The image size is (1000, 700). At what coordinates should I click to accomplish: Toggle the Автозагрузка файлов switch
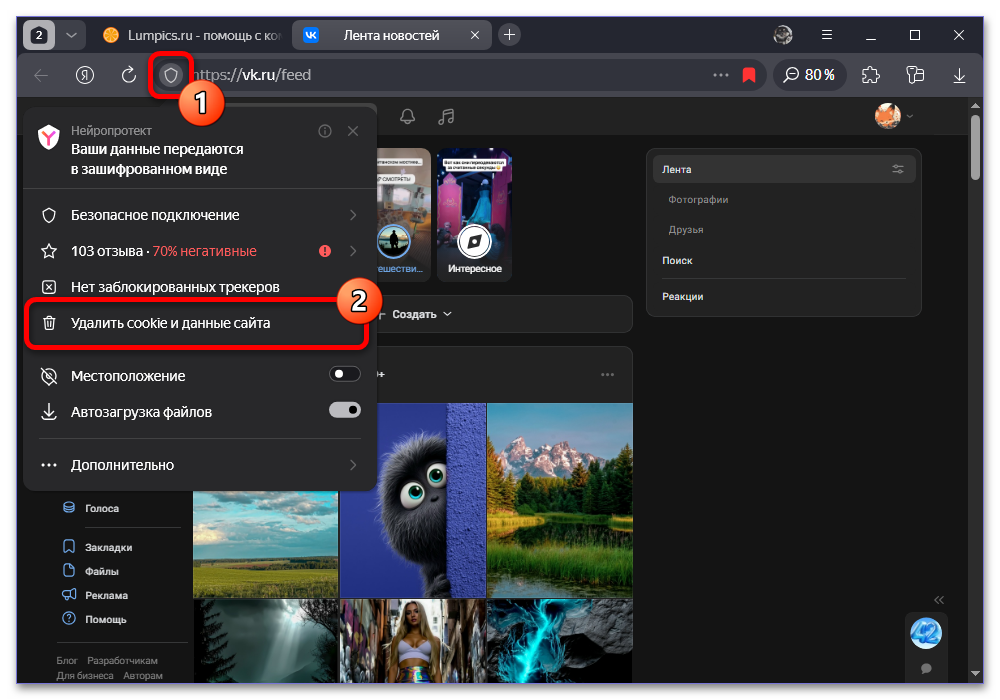coord(344,411)
